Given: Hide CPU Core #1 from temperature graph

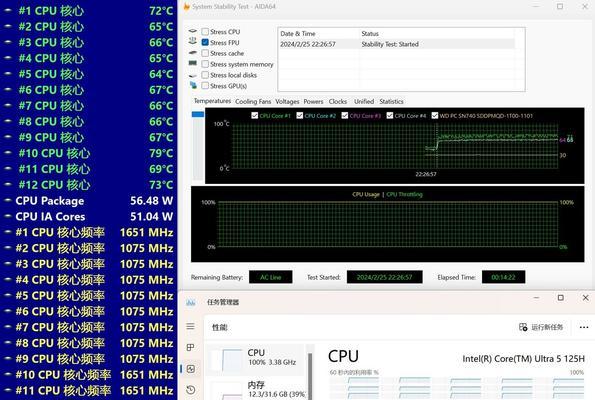Looking at the screenshot, I should point(255,115).
